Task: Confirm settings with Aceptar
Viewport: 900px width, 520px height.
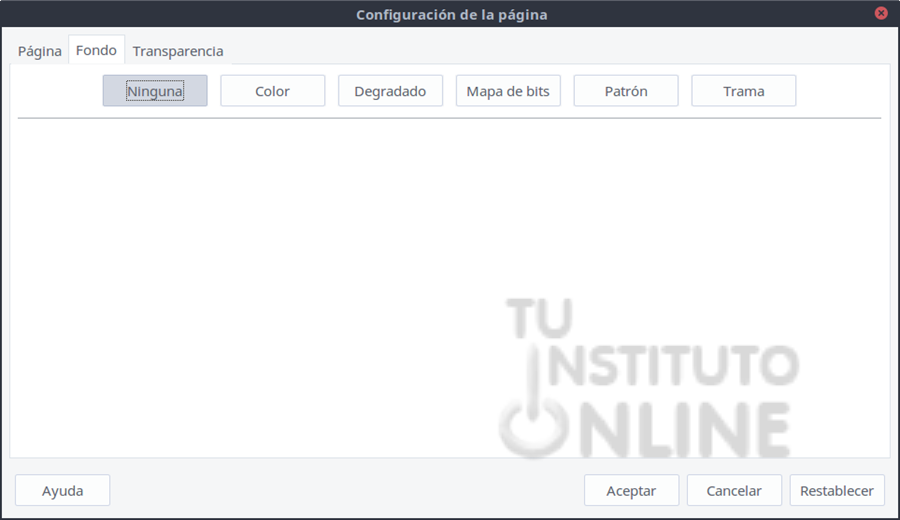Action: (x=631, y=490)
